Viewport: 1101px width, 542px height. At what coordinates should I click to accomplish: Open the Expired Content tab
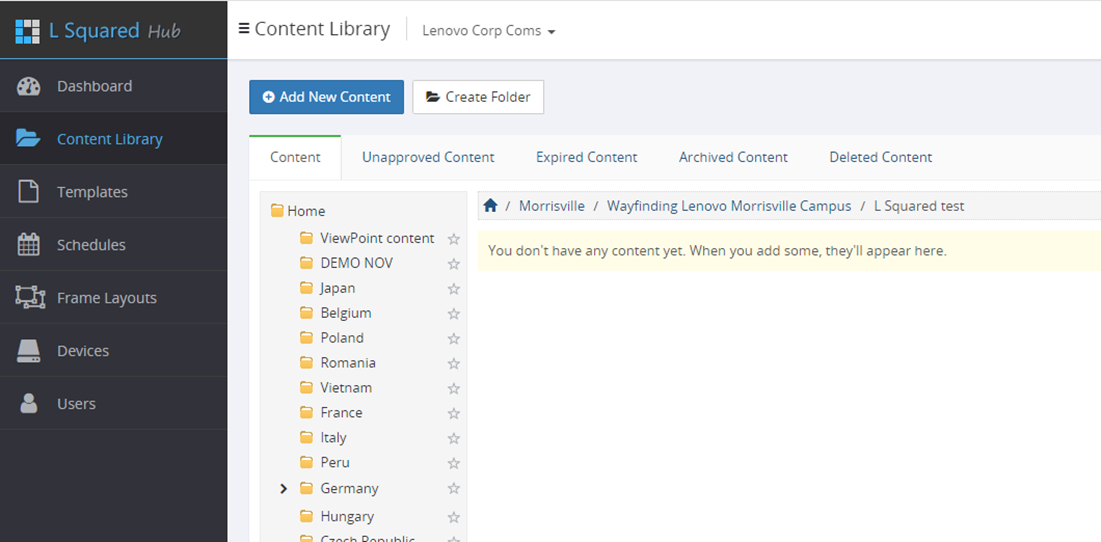586,157
